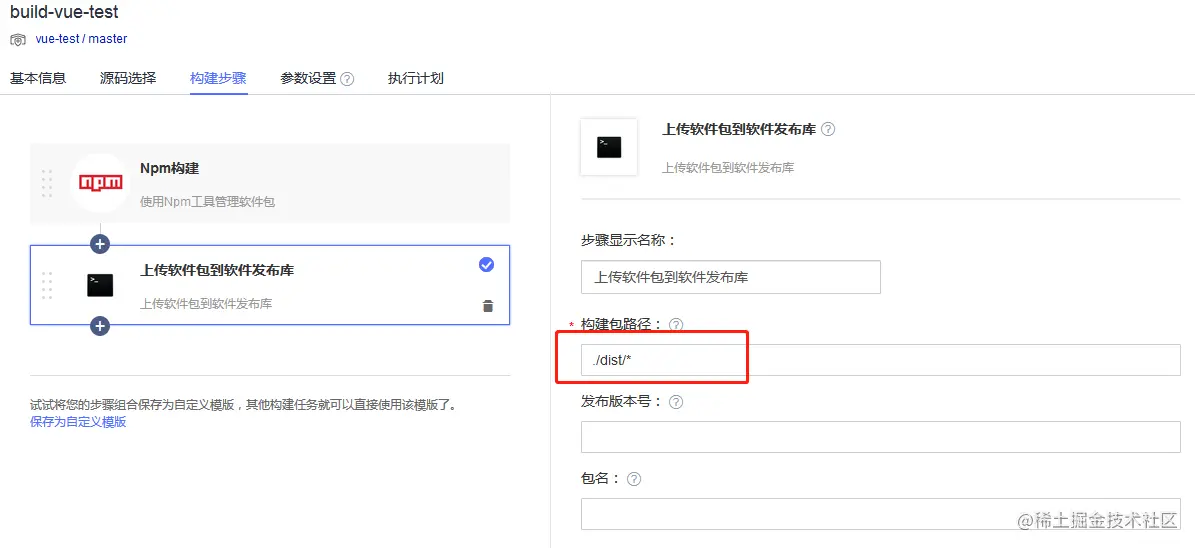Switch to the 源码选择 tab

pyautogui.click(x=128, y=78)
